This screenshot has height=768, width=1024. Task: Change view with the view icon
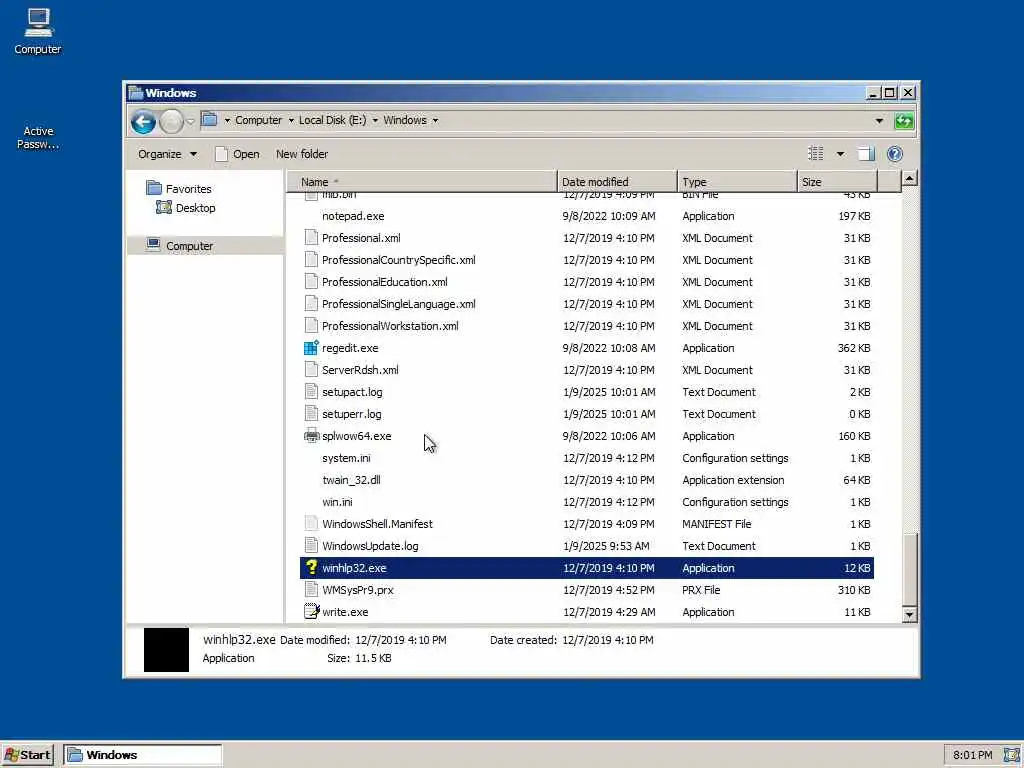(x=816, y=153)
